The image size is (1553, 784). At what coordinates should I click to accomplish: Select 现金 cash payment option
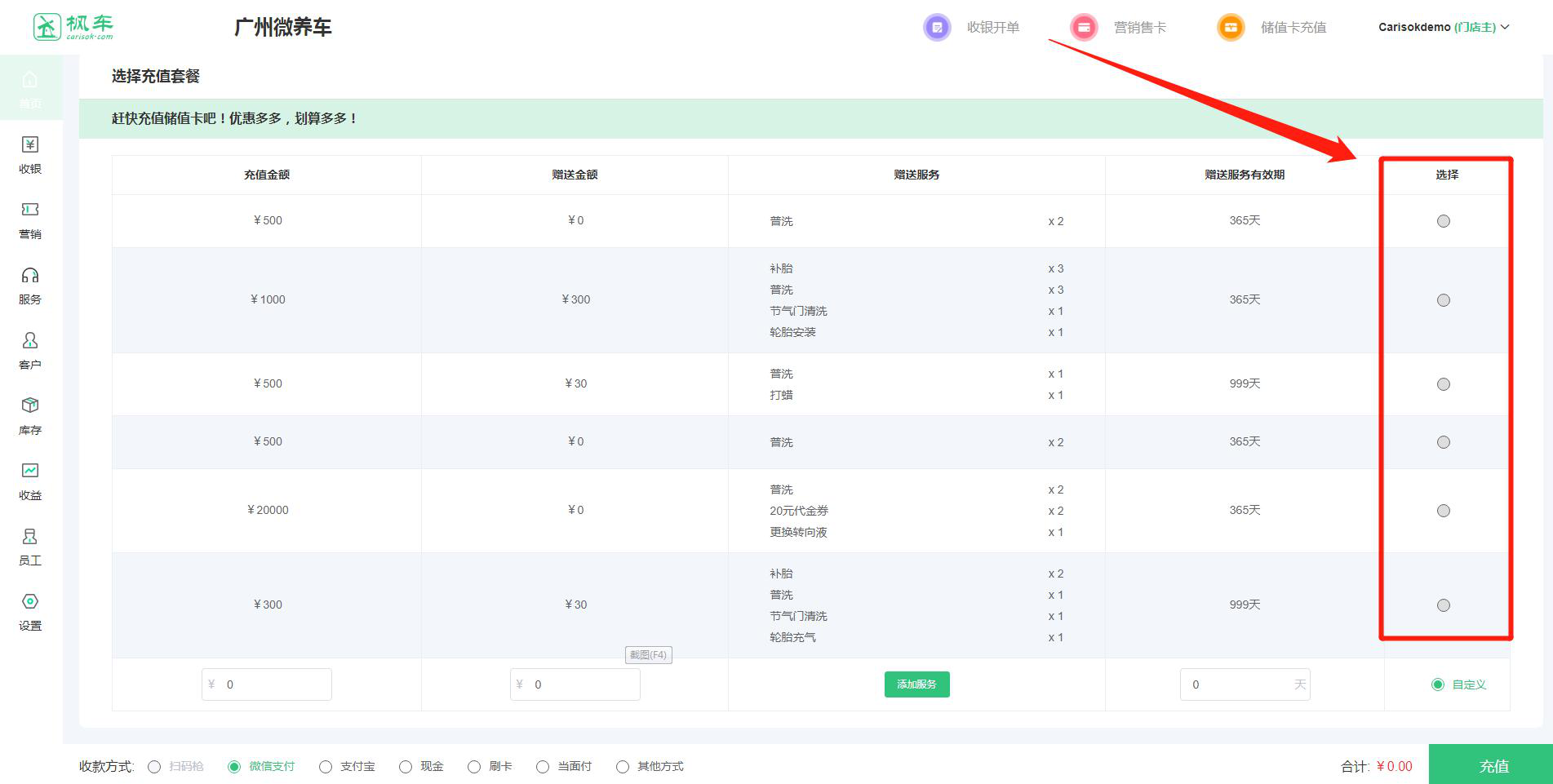point(406,767)
